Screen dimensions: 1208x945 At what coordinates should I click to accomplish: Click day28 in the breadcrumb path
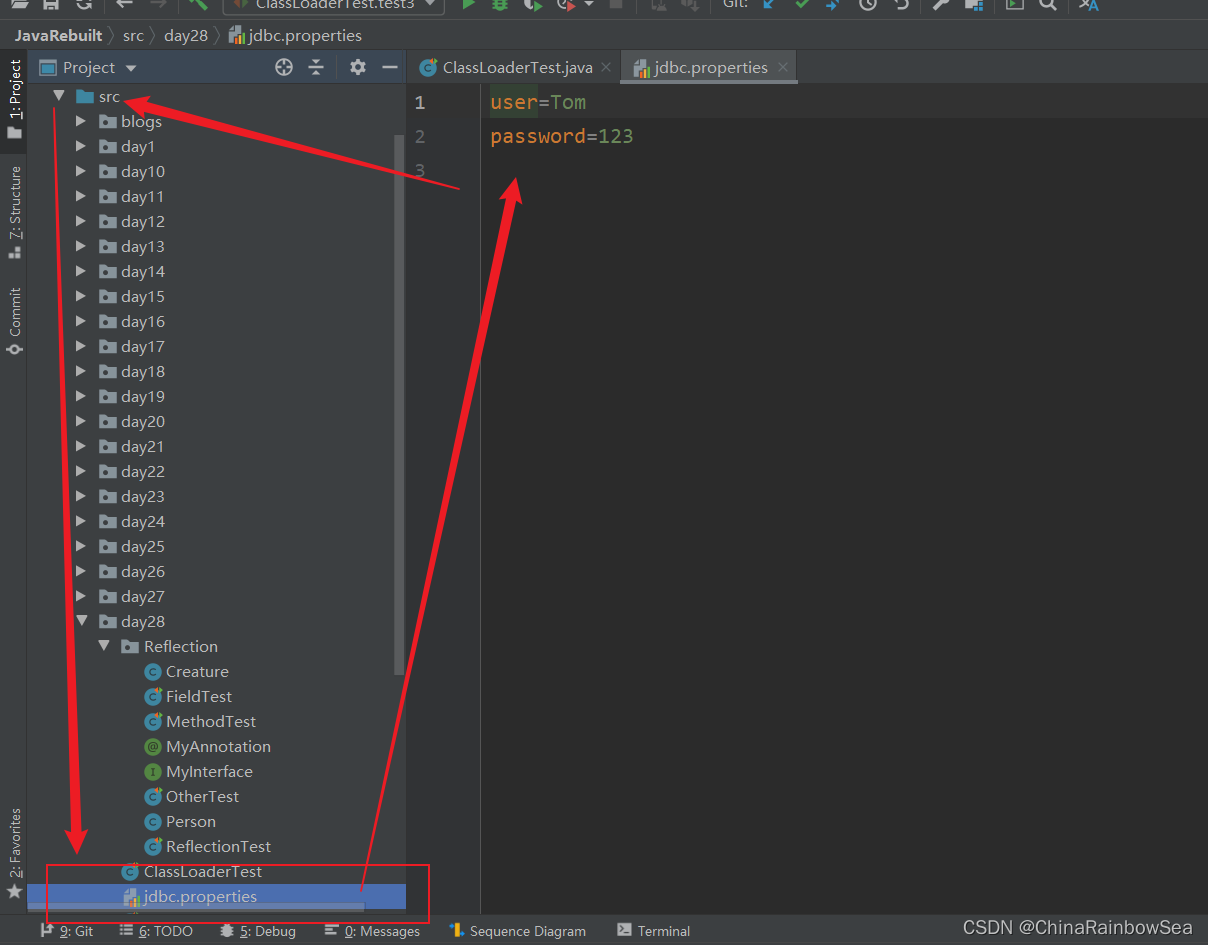186,35
